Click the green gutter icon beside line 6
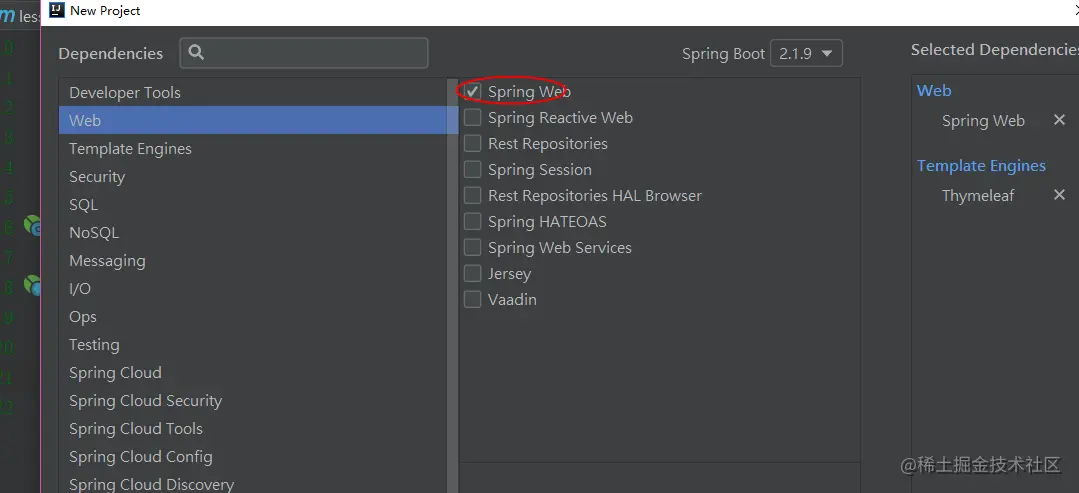This screenshot has height=493, width=1079. coord(32,224)
